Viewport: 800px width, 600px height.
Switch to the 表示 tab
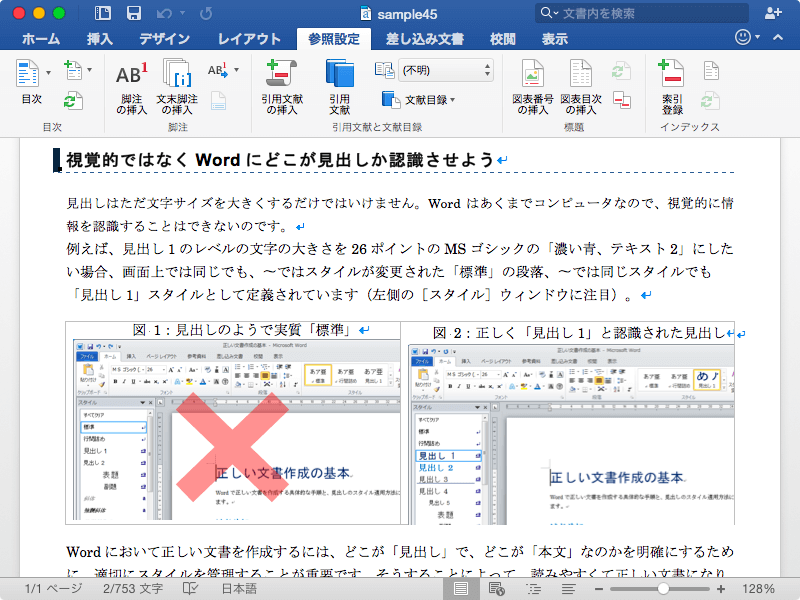[555, 39]
